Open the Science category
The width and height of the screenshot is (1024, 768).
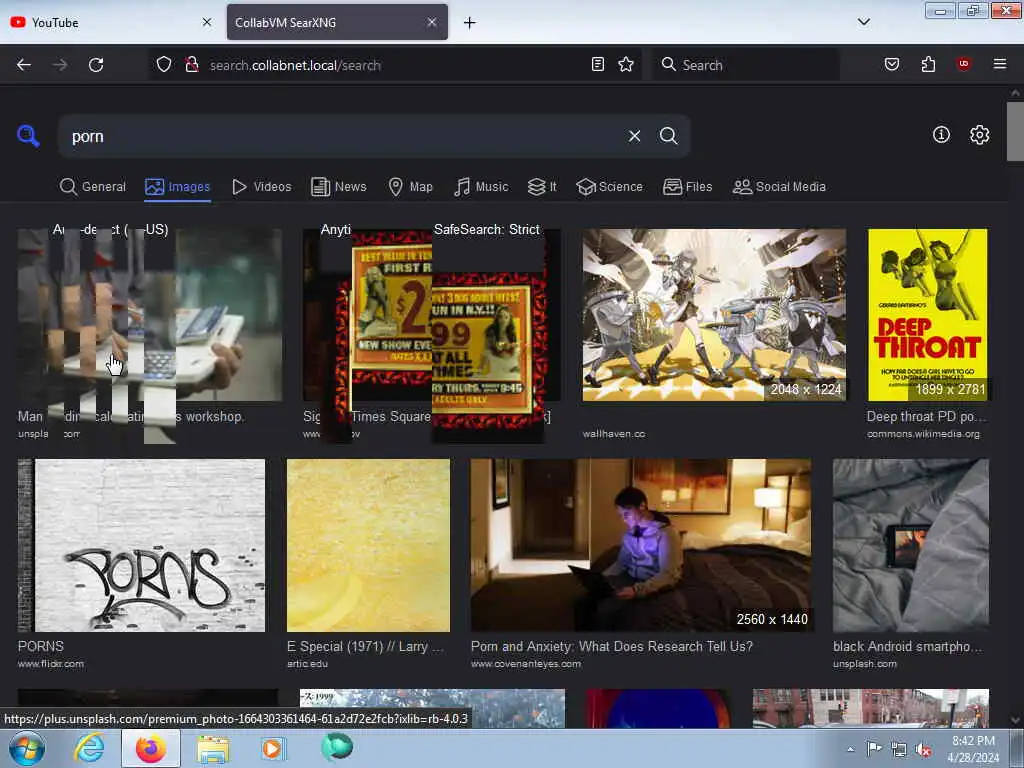coord(609,187)
